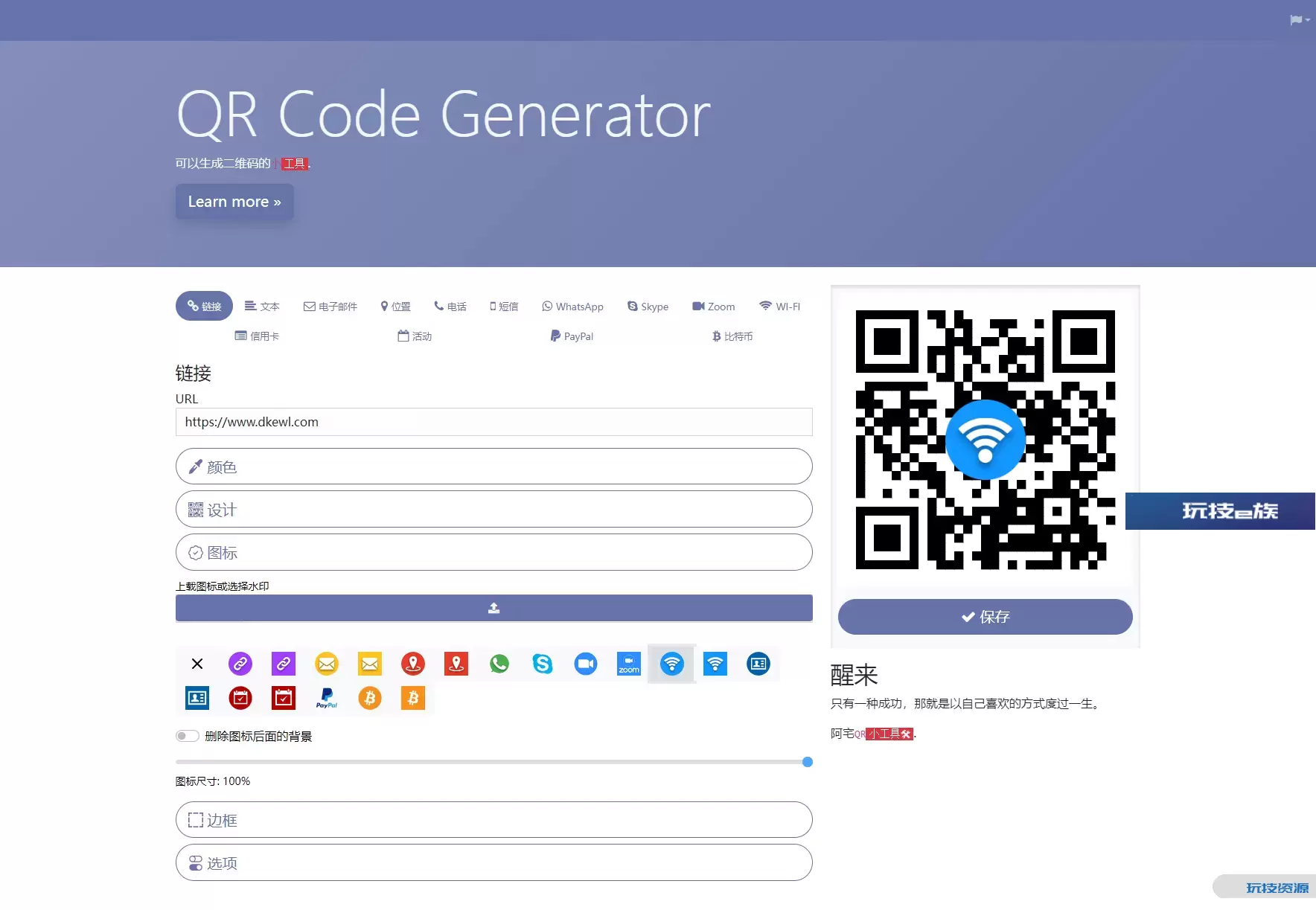The width and height of the screenshot is (1316, 910).
Task: Open the PayPal tab
Action: [x=572, y=336]
